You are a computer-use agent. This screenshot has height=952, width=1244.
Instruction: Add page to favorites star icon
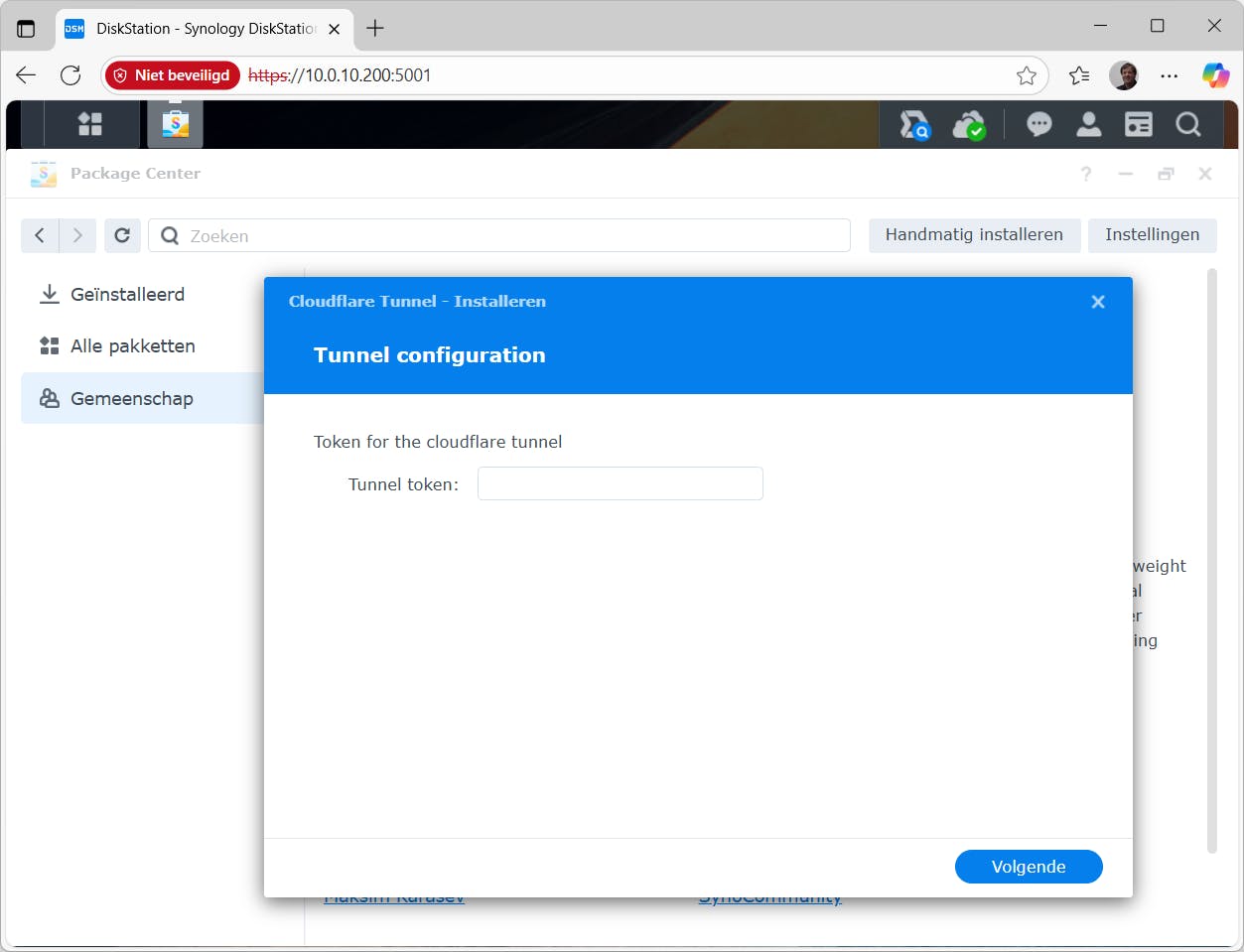click(x=1027, y=75)
